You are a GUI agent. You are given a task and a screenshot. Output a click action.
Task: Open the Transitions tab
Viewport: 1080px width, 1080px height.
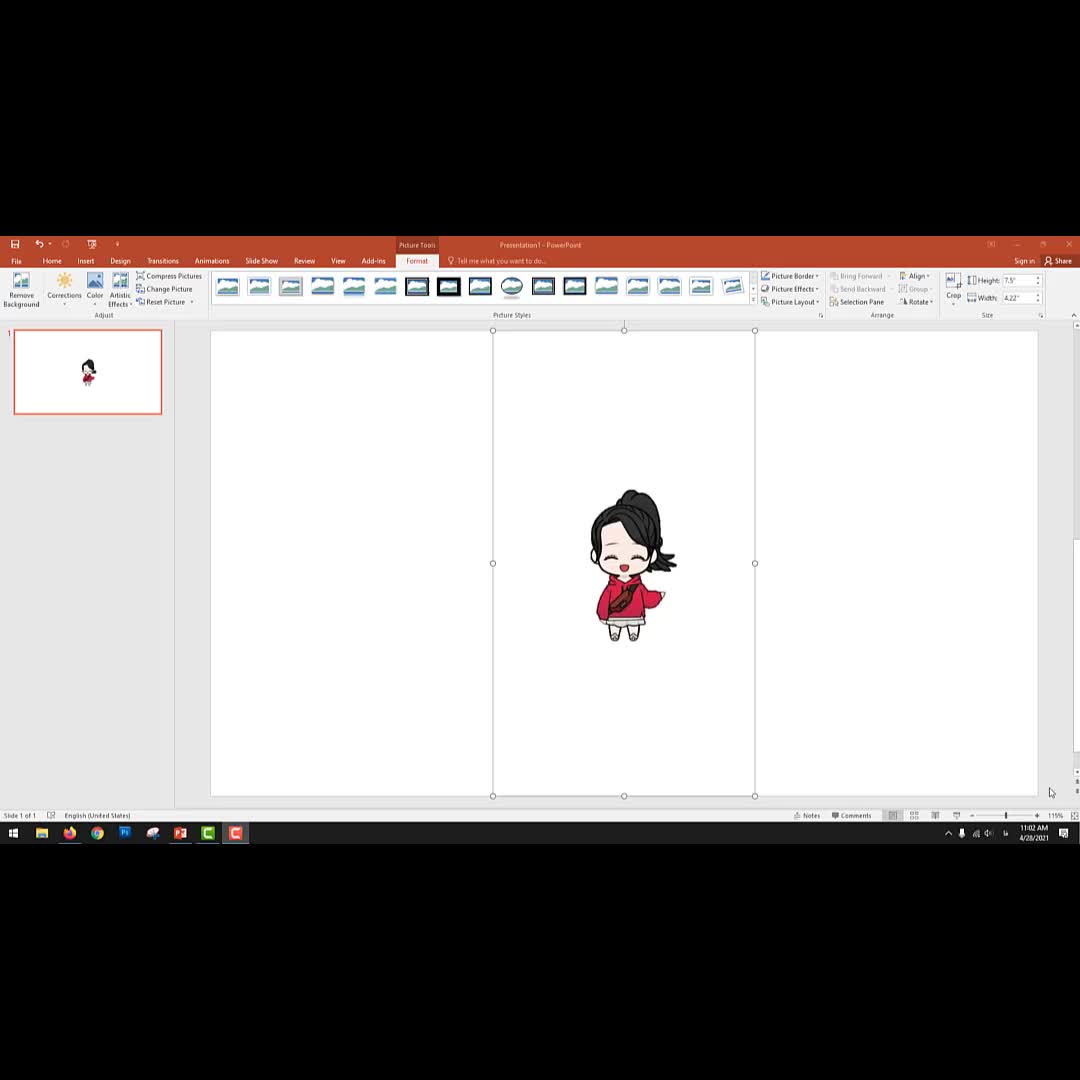(162, 261)
